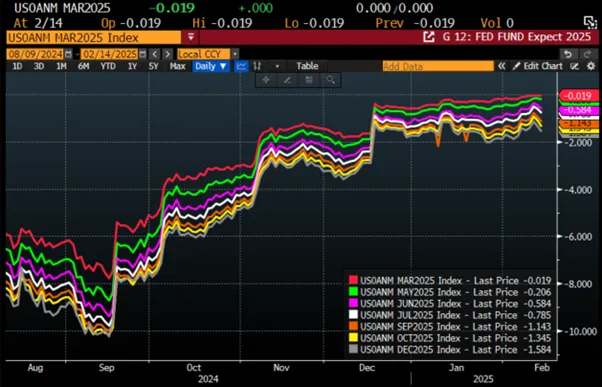Click the magnifier zoom tool

(330, 80)
